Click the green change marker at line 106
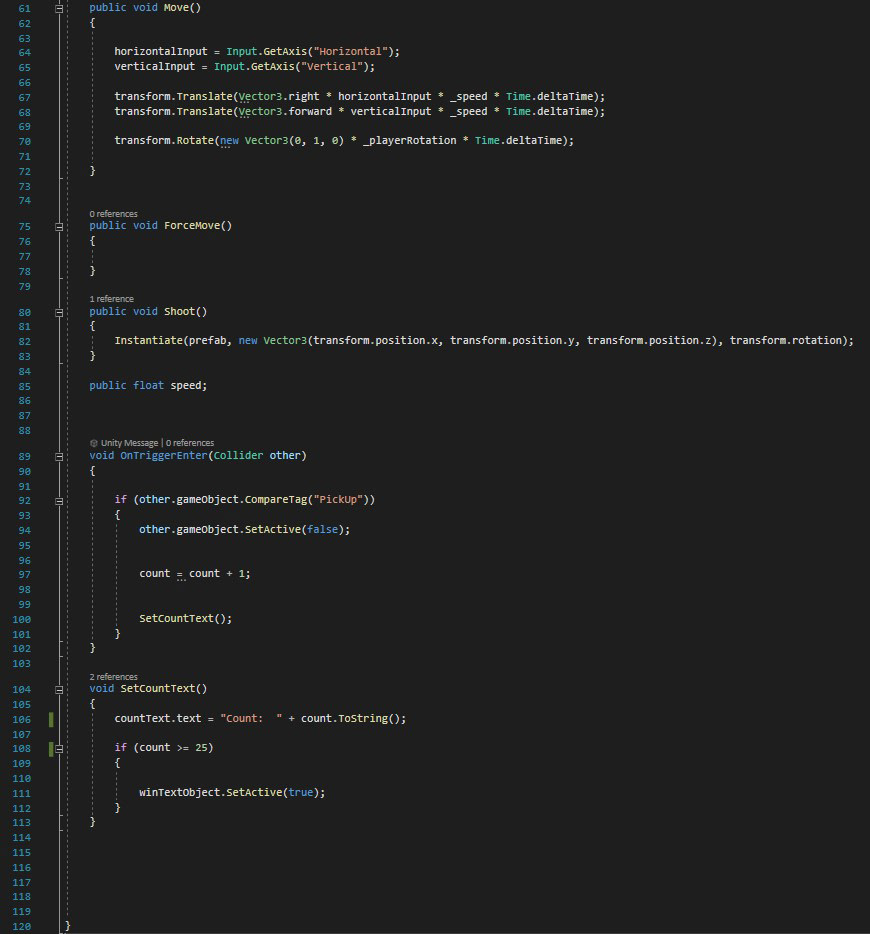This screenshot has height=934, width=870. (x=51, y=720)
